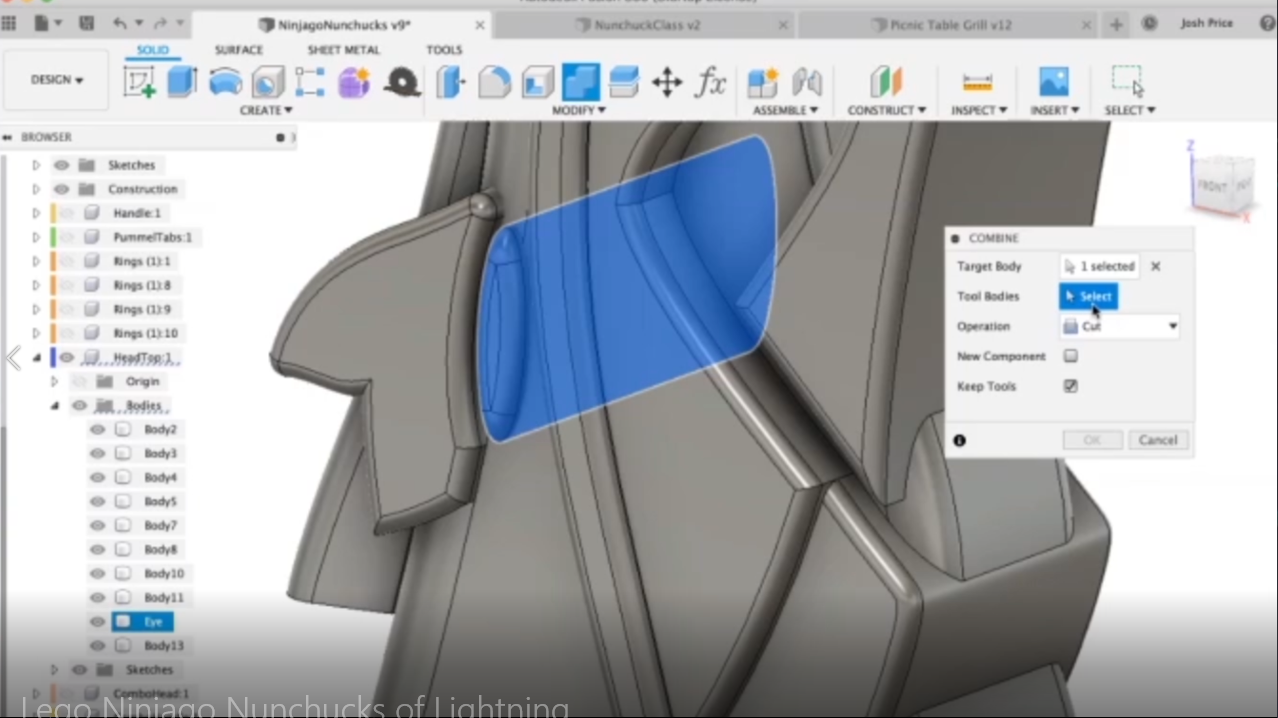1278x718 pixels.
Task: Click the highlighted Combine tool icon
Action: coord(580,81)
